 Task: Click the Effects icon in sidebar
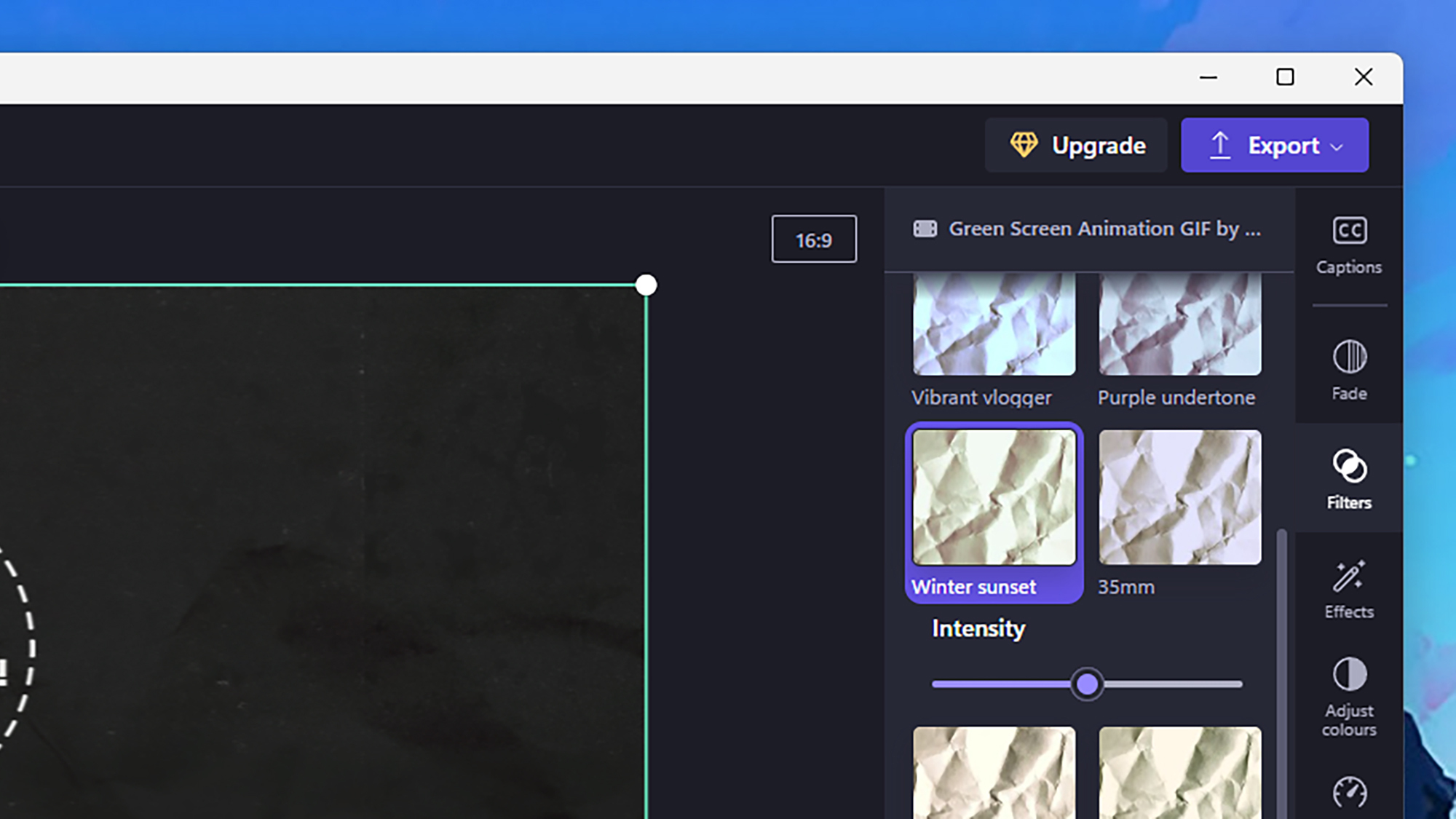[x=1349, y=588]
